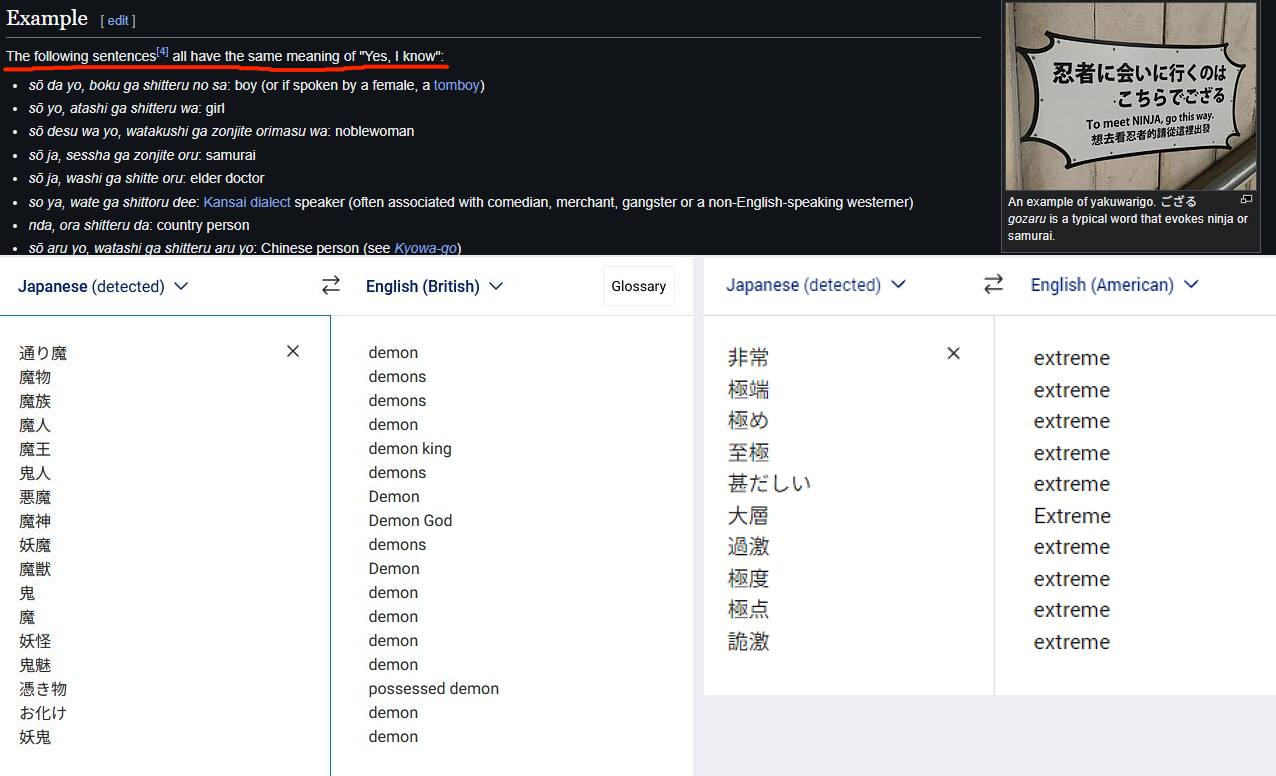The width and height of the screenshot is (1276, 776).
Task: Click the elder doctor example line
Action: click(x=146, y=178)
